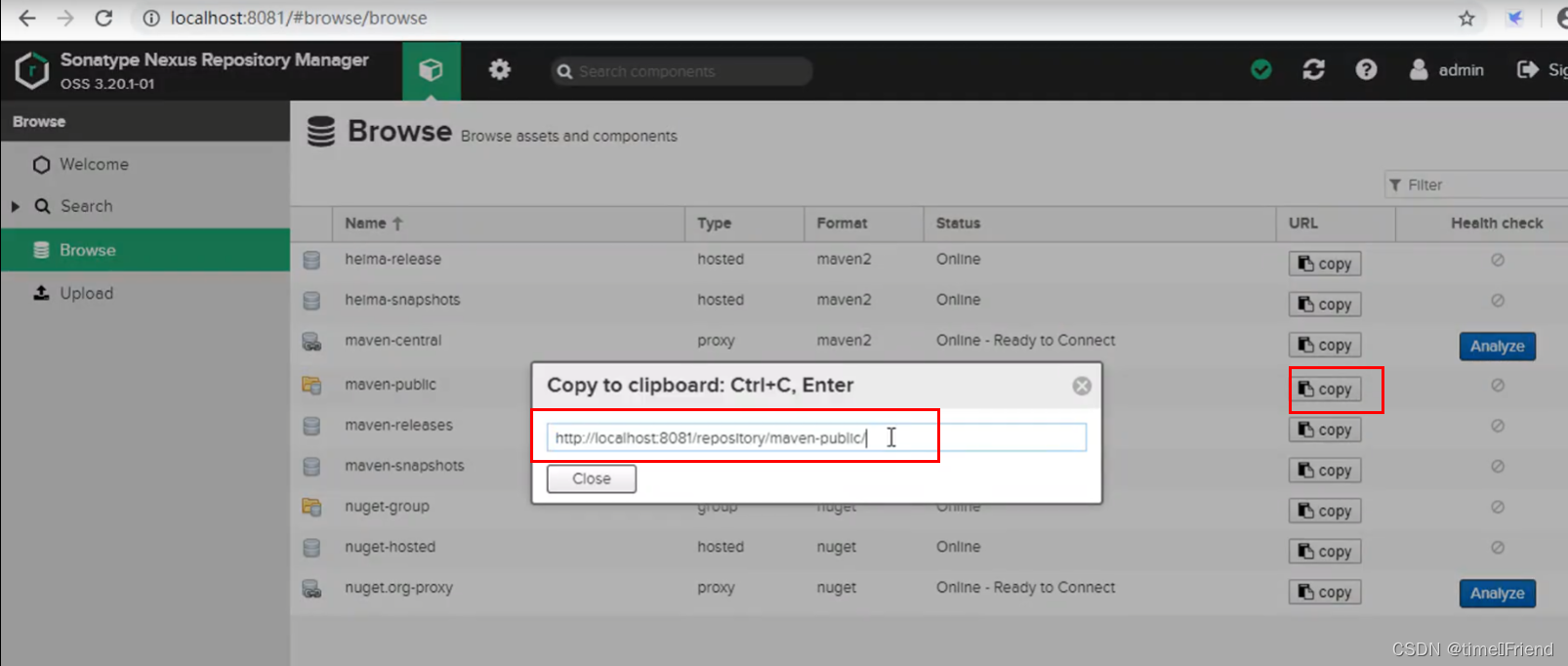Click the Sign out icon

pos(1527,69)
